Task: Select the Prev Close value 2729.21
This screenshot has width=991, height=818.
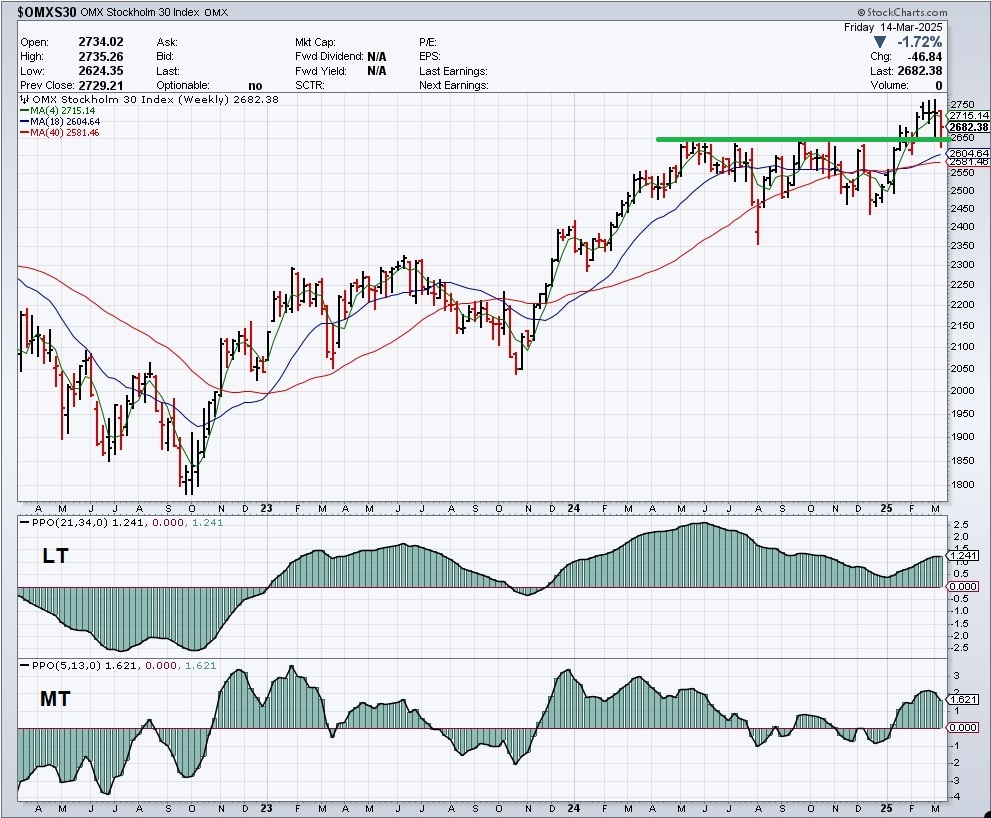Action: [x=100, y=85]
